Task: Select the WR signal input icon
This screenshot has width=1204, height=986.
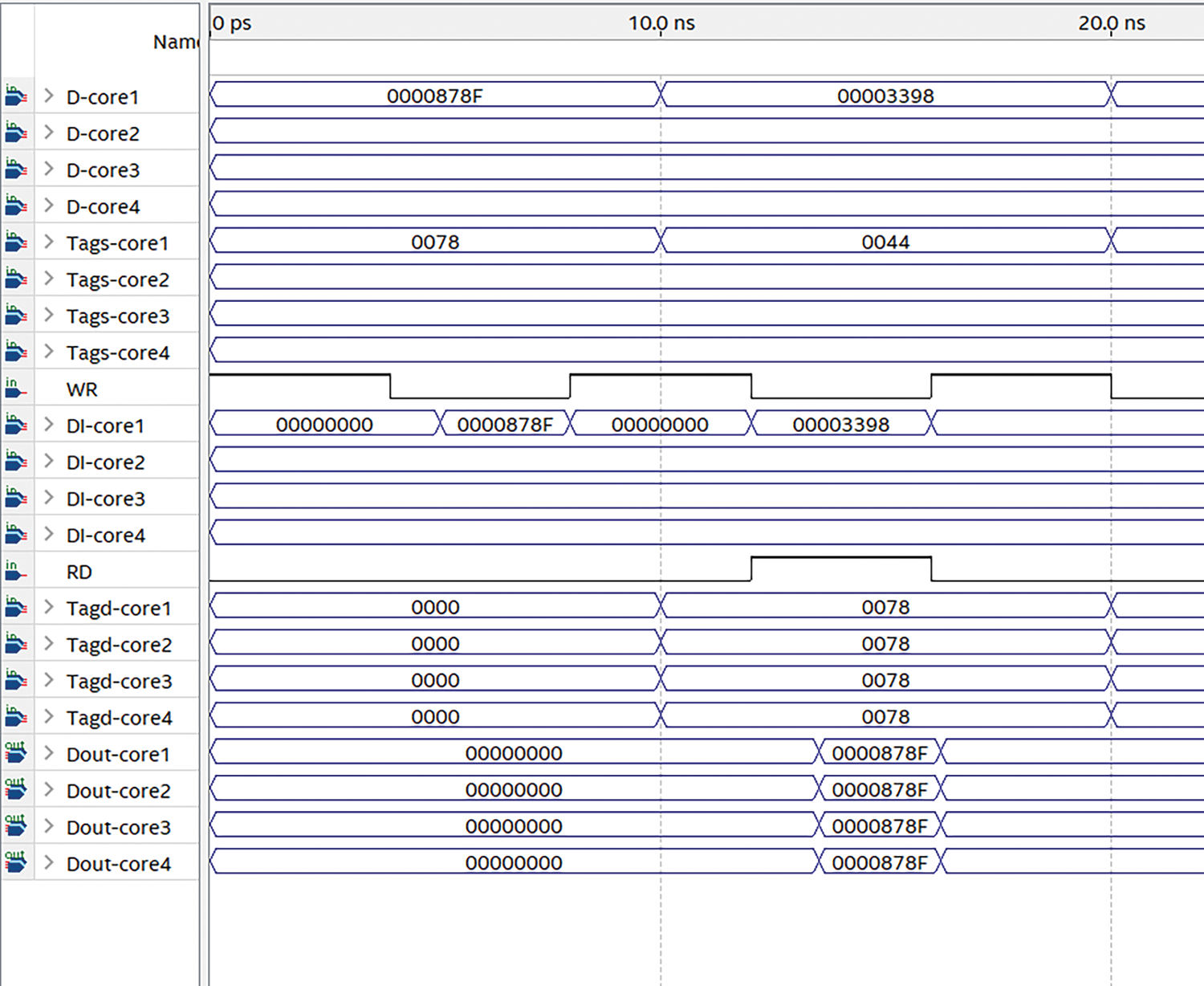Action: pos(16,389)
